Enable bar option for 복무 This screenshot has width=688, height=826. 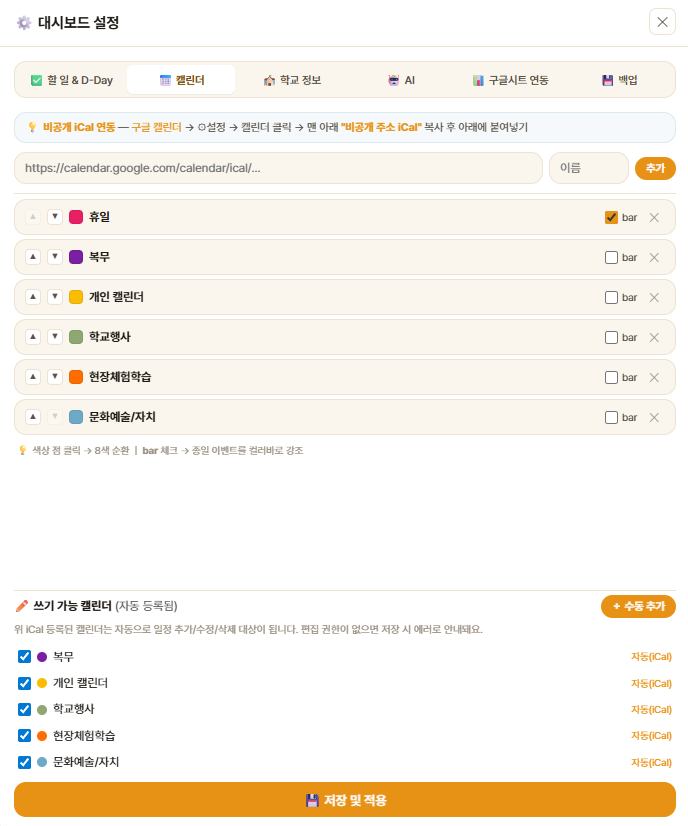tap(611, 258)
